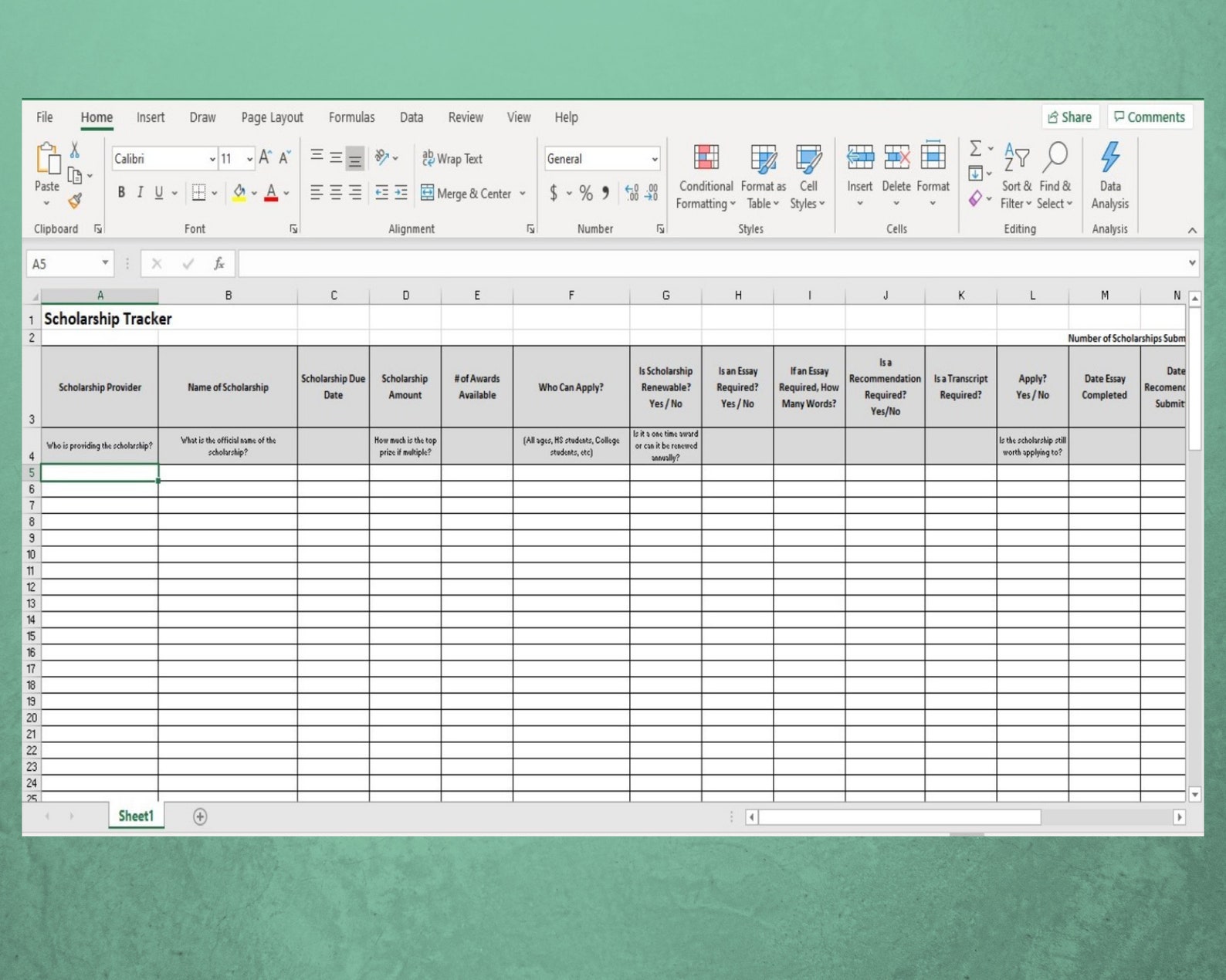
Task: Click the Insert cells icon
Action: point(860,157)
